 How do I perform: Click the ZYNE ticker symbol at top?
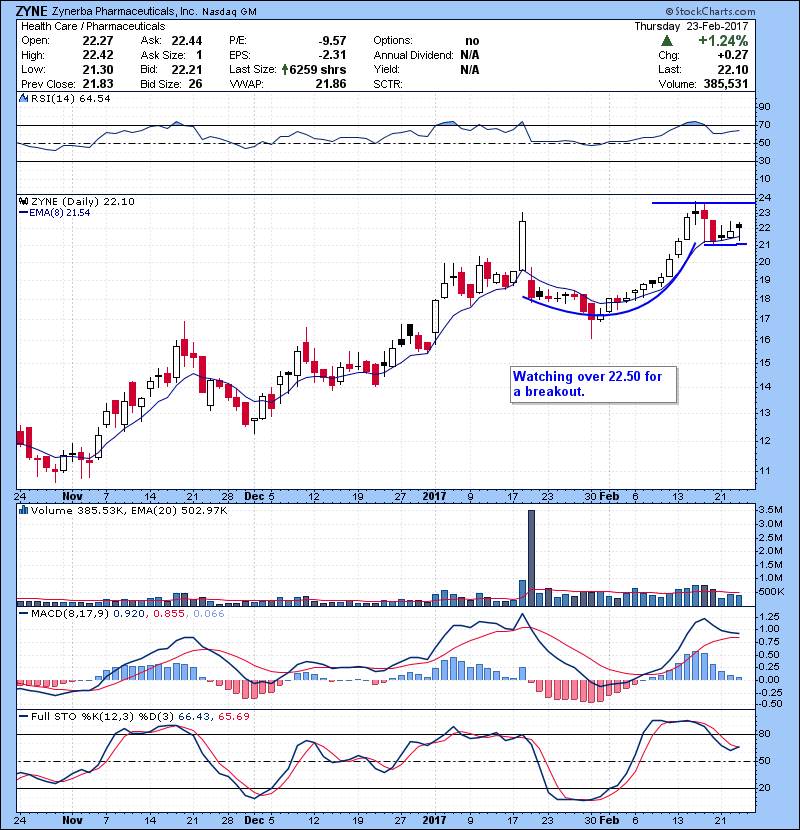[32, 11]
